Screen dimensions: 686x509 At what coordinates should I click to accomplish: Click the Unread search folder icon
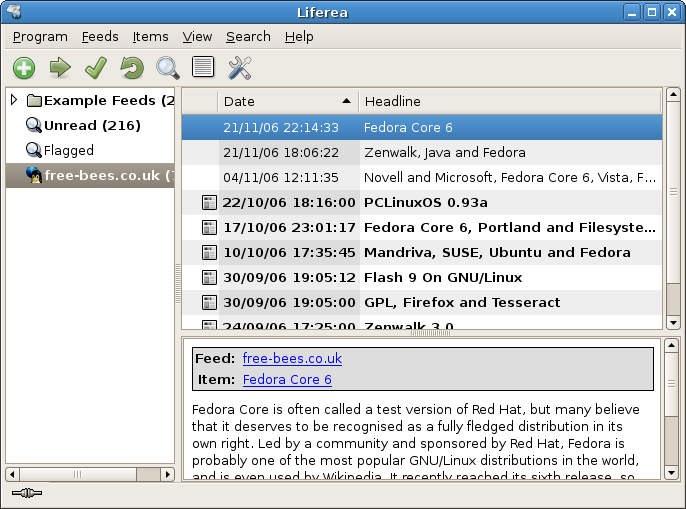tap(34, 126)
